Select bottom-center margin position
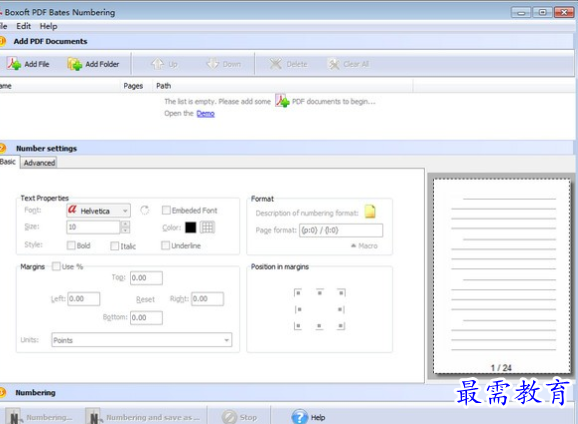The width and height of the screenshot is (578, 424). (x=319, y=326)
